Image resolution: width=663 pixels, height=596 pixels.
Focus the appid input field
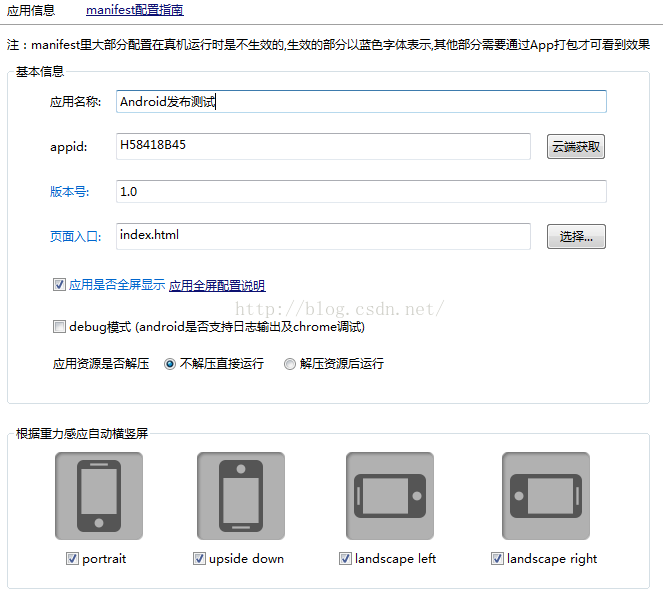(x=323, y=146)
